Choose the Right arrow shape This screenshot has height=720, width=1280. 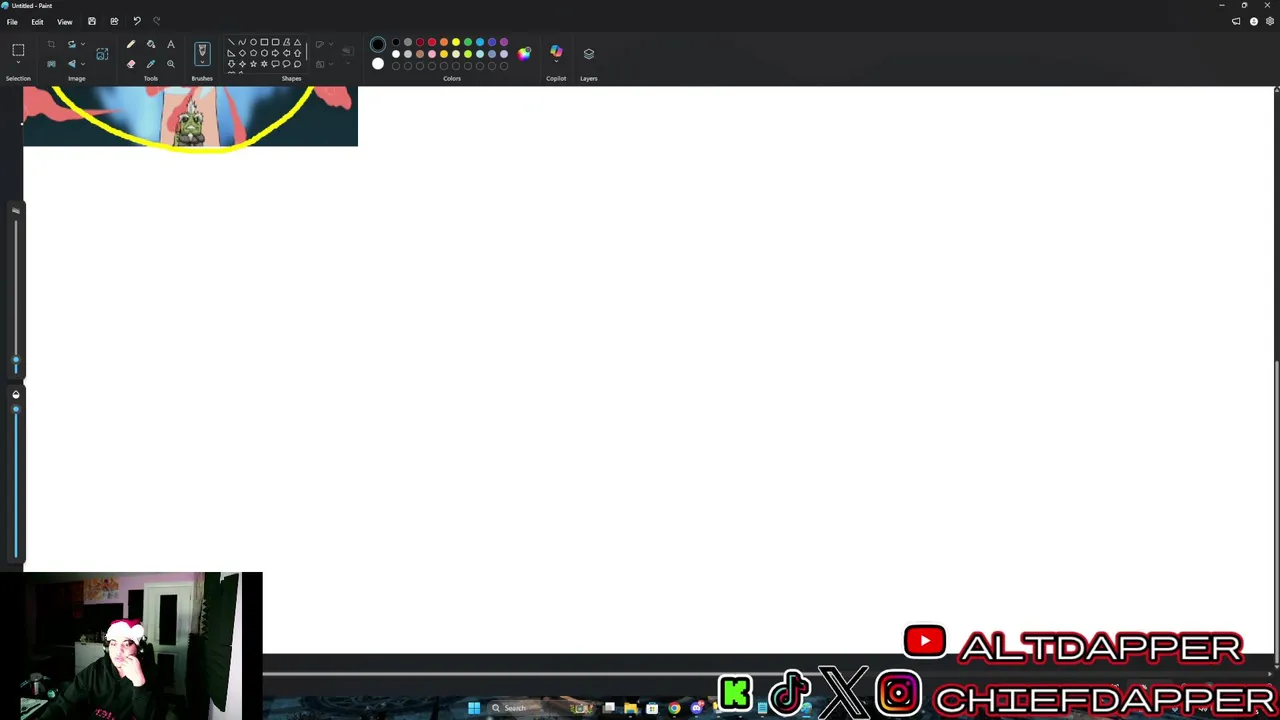click(275, 53)
